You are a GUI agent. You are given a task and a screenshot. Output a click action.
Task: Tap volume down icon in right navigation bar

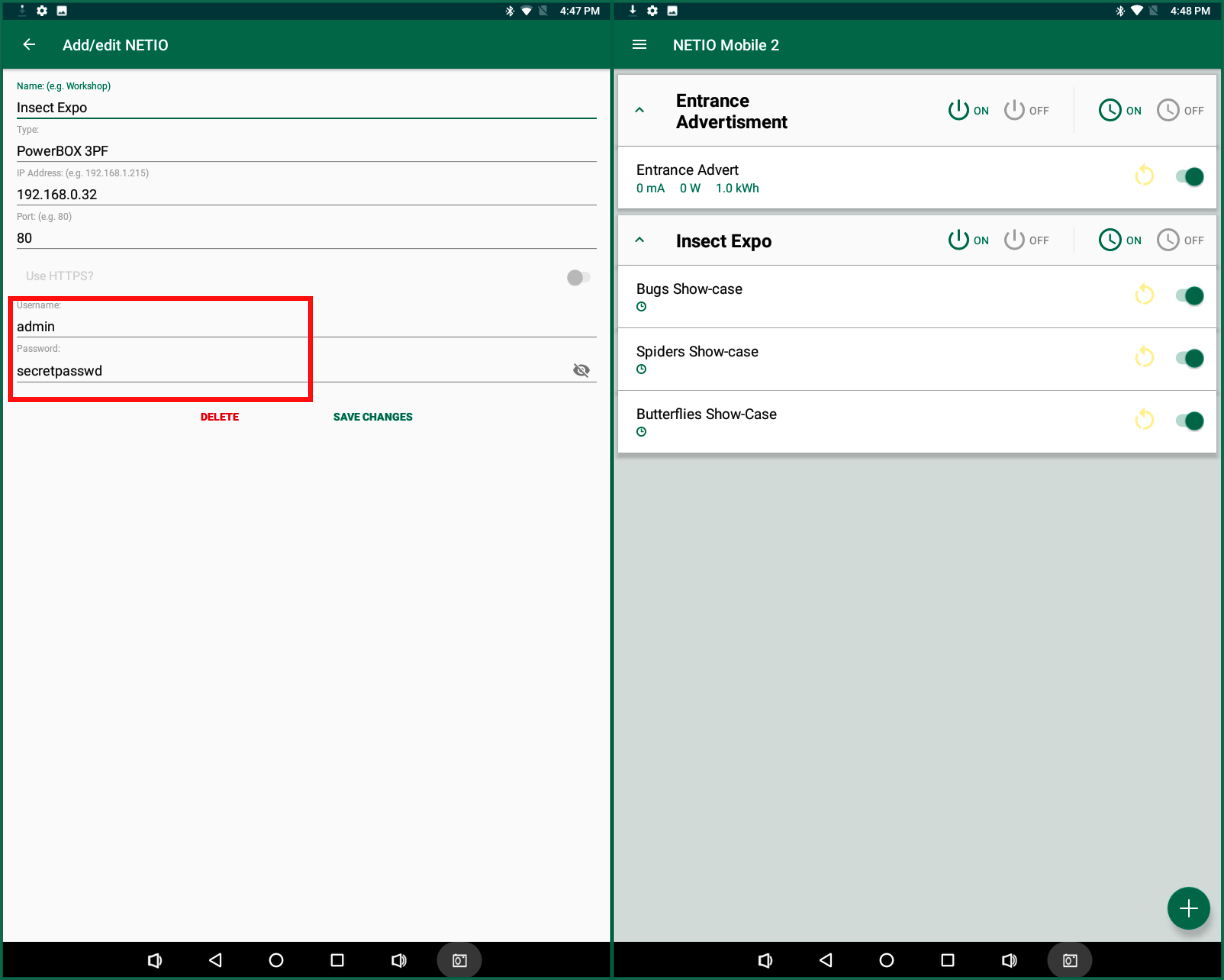click(765, 960)
